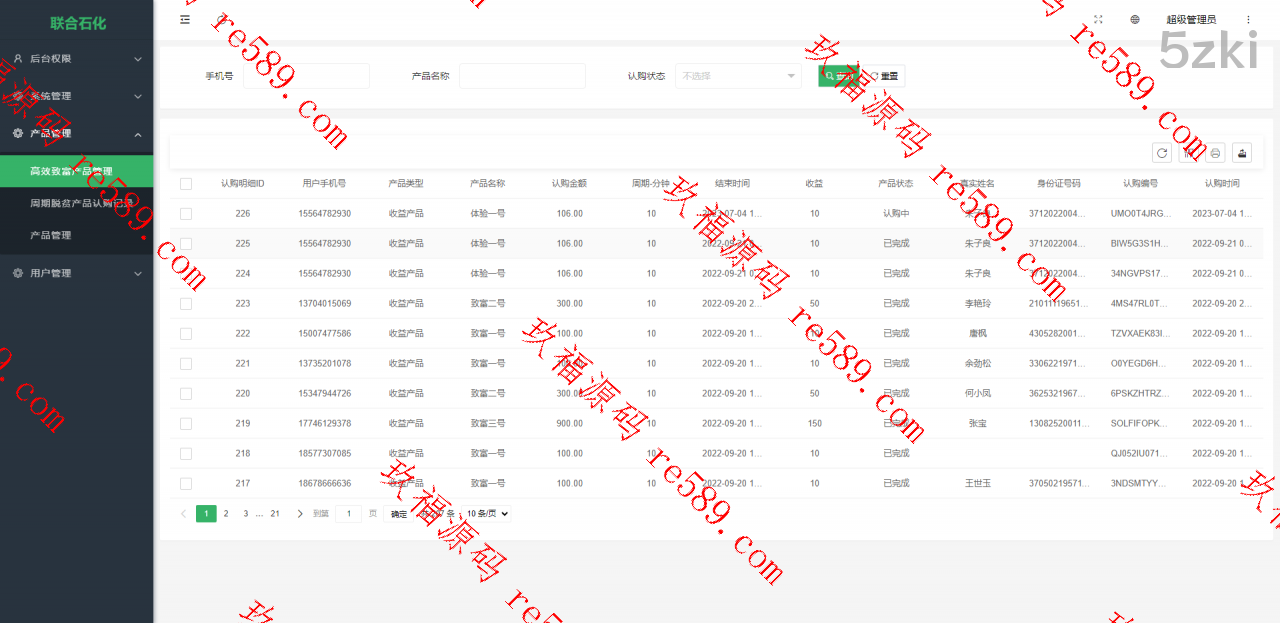Click the 重置 reset button
The width and height of the screenshot is (1280, 623).
tap(885, 76)
